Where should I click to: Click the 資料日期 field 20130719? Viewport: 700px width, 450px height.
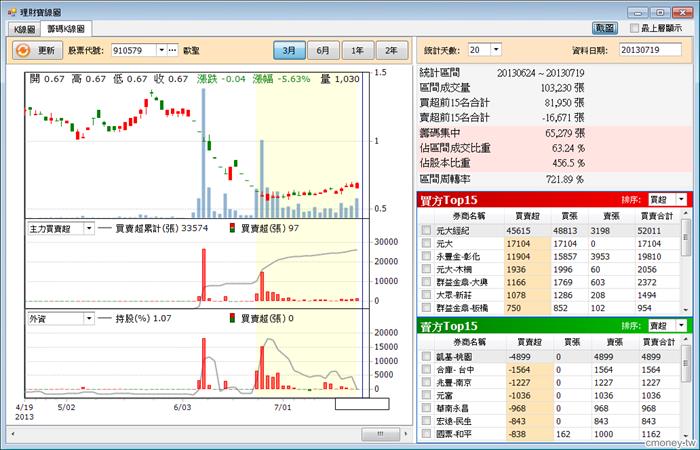click(650, 50)
